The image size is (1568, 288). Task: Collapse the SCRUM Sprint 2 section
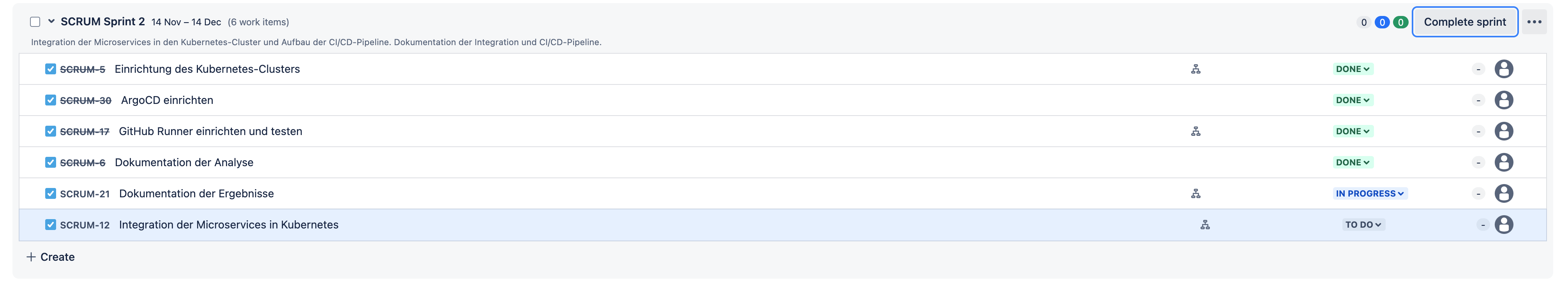pyautogui.click(x=52, y=21)
